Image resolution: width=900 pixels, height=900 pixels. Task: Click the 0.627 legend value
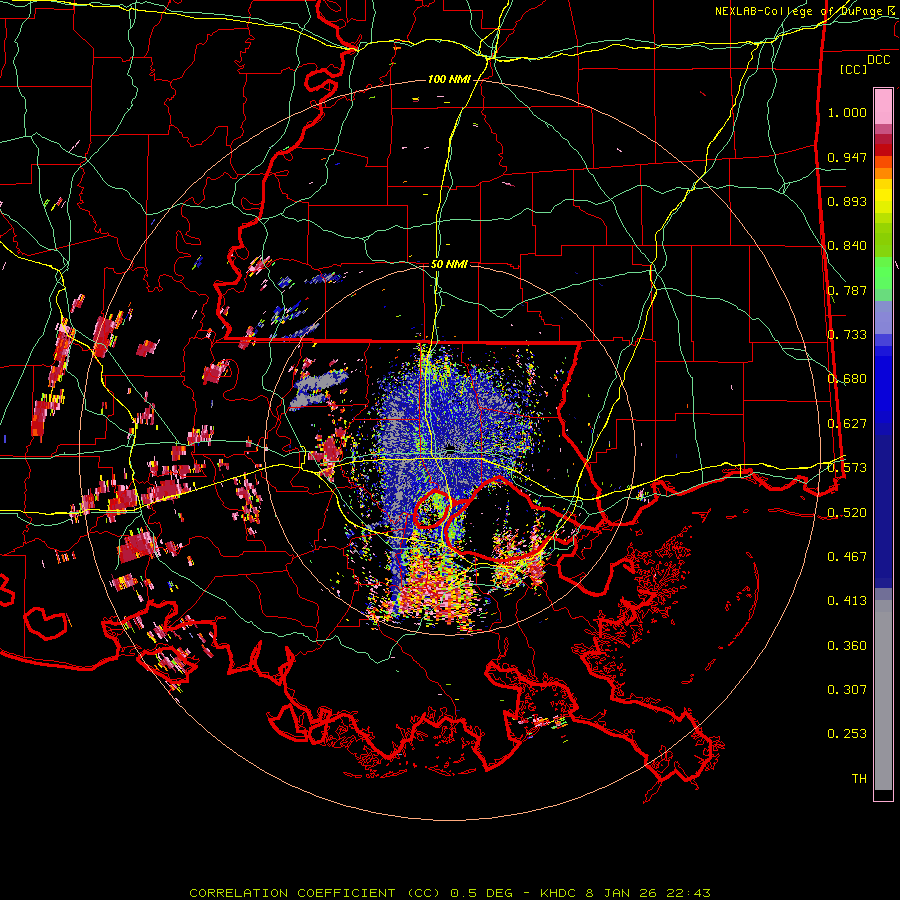click(847, 424)
